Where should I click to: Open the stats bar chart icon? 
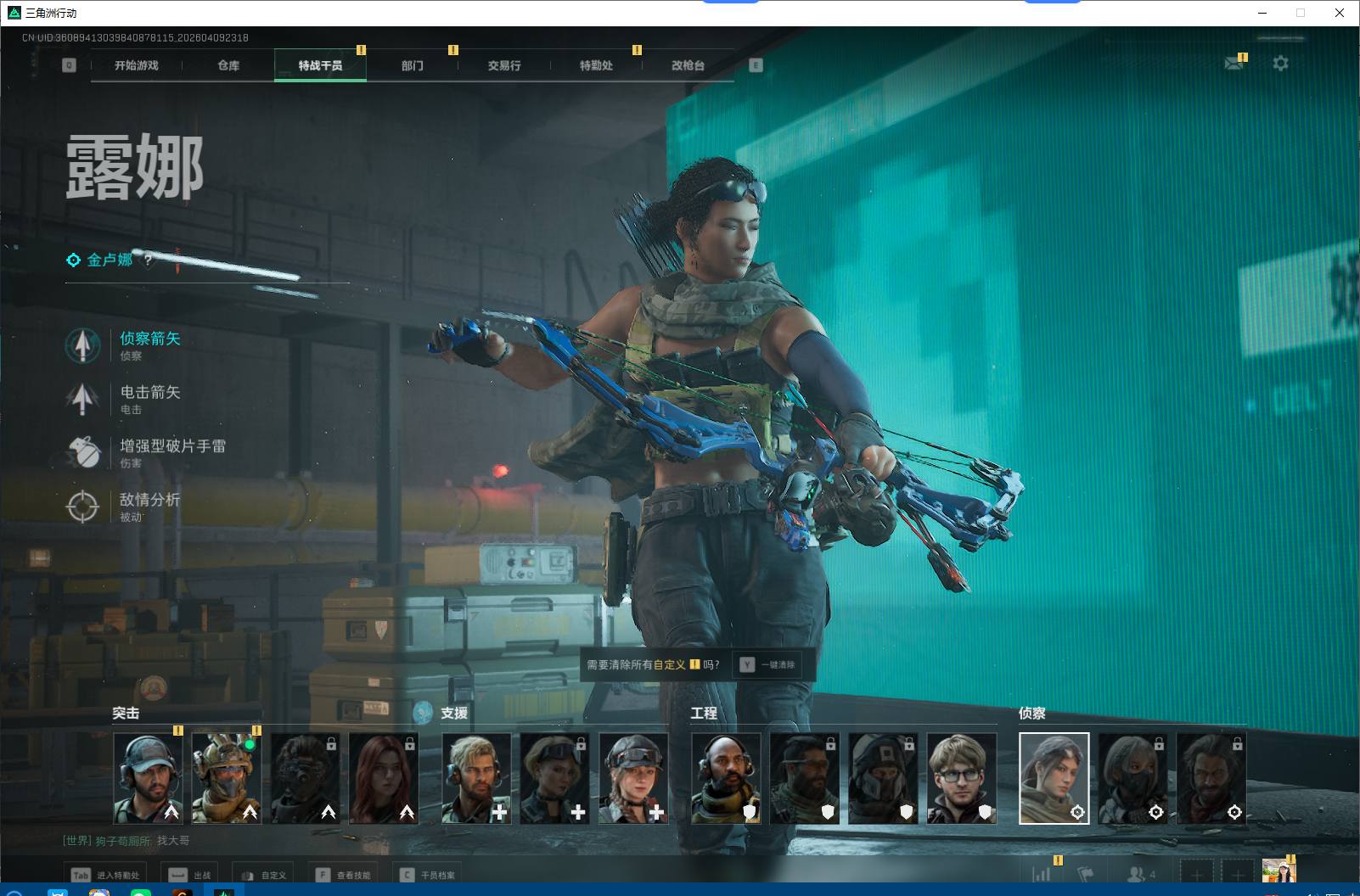coord(1041,874)
